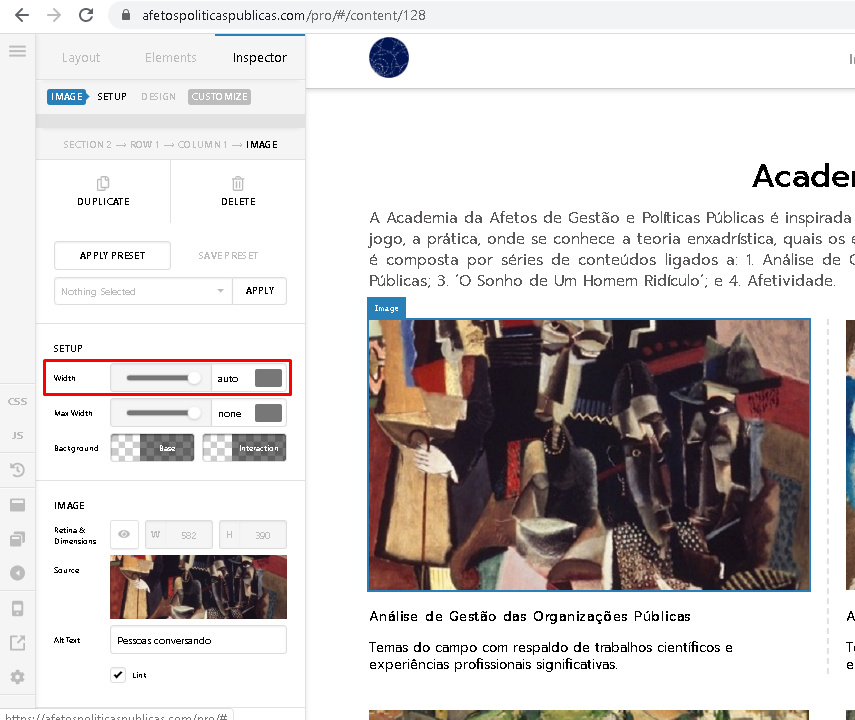855x720 pixels.
Task: Click the IMAGE element label in the inspector
Action: [67, 97]
